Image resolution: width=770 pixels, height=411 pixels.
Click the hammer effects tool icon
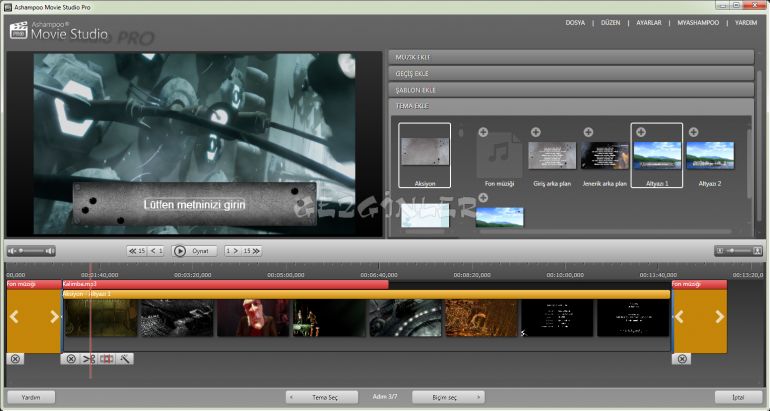(x=125, y=359)
